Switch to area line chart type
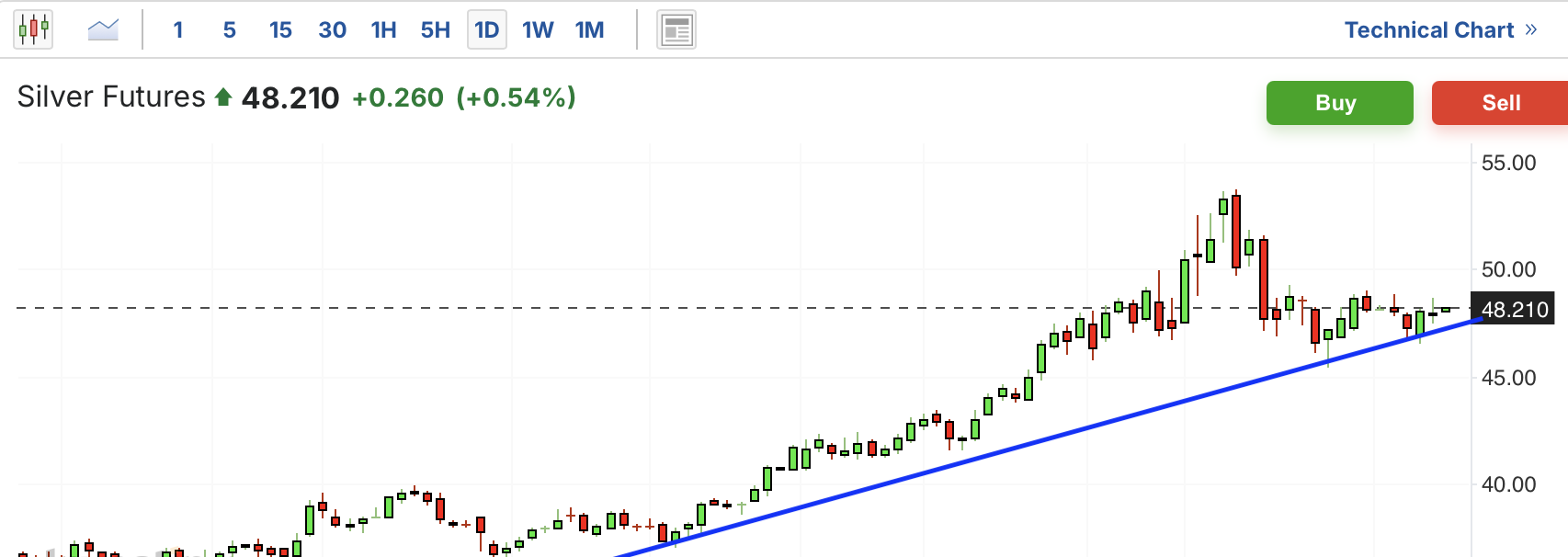Screen dimensions: 1568x557 pyautogui.click(x=103, y=29)
